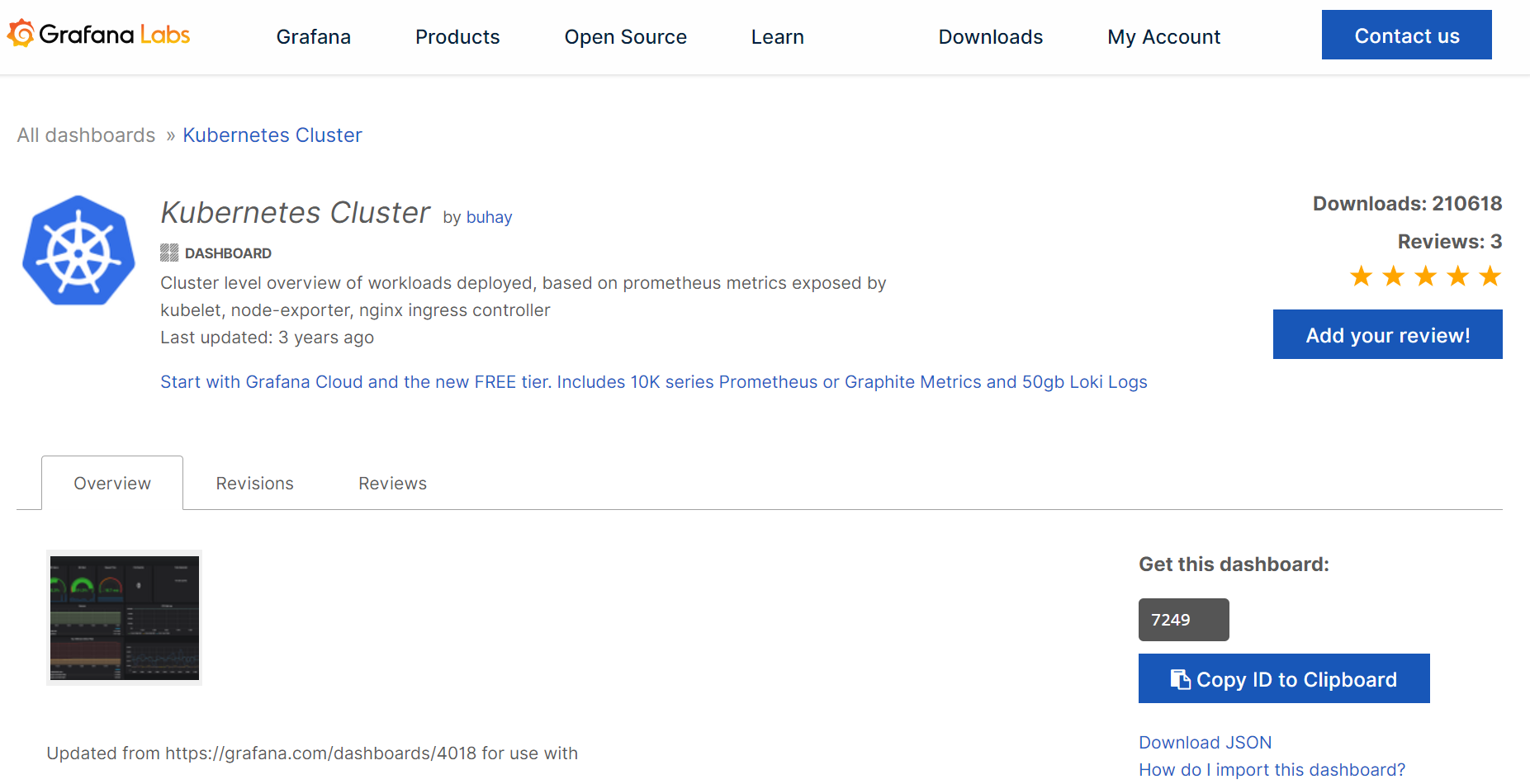
Task: Go to Downloads in top navigation
Action: pyautogui.click(x=991, y=37)
